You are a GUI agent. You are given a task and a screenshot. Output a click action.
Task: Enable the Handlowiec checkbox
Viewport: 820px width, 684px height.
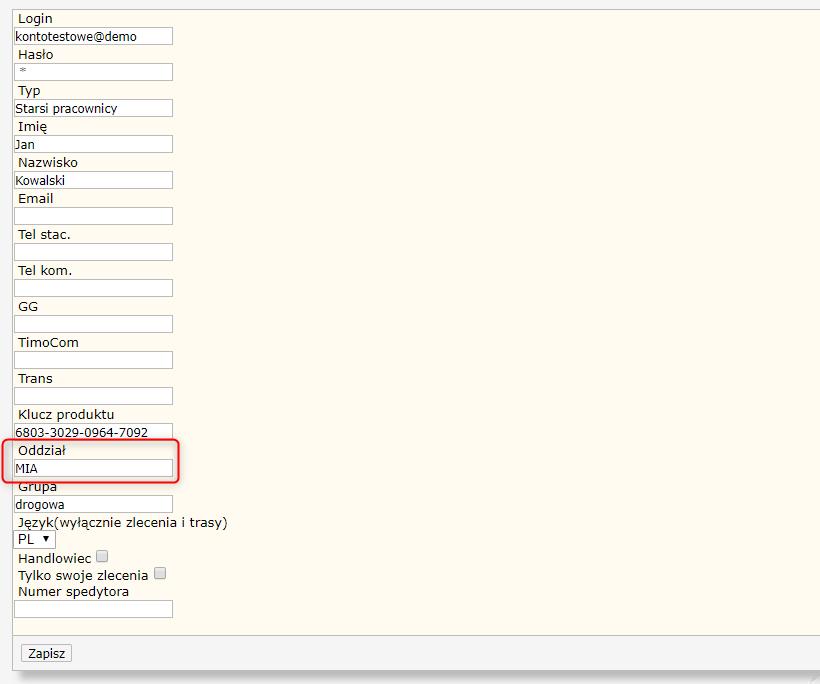(x=102, y=556)
